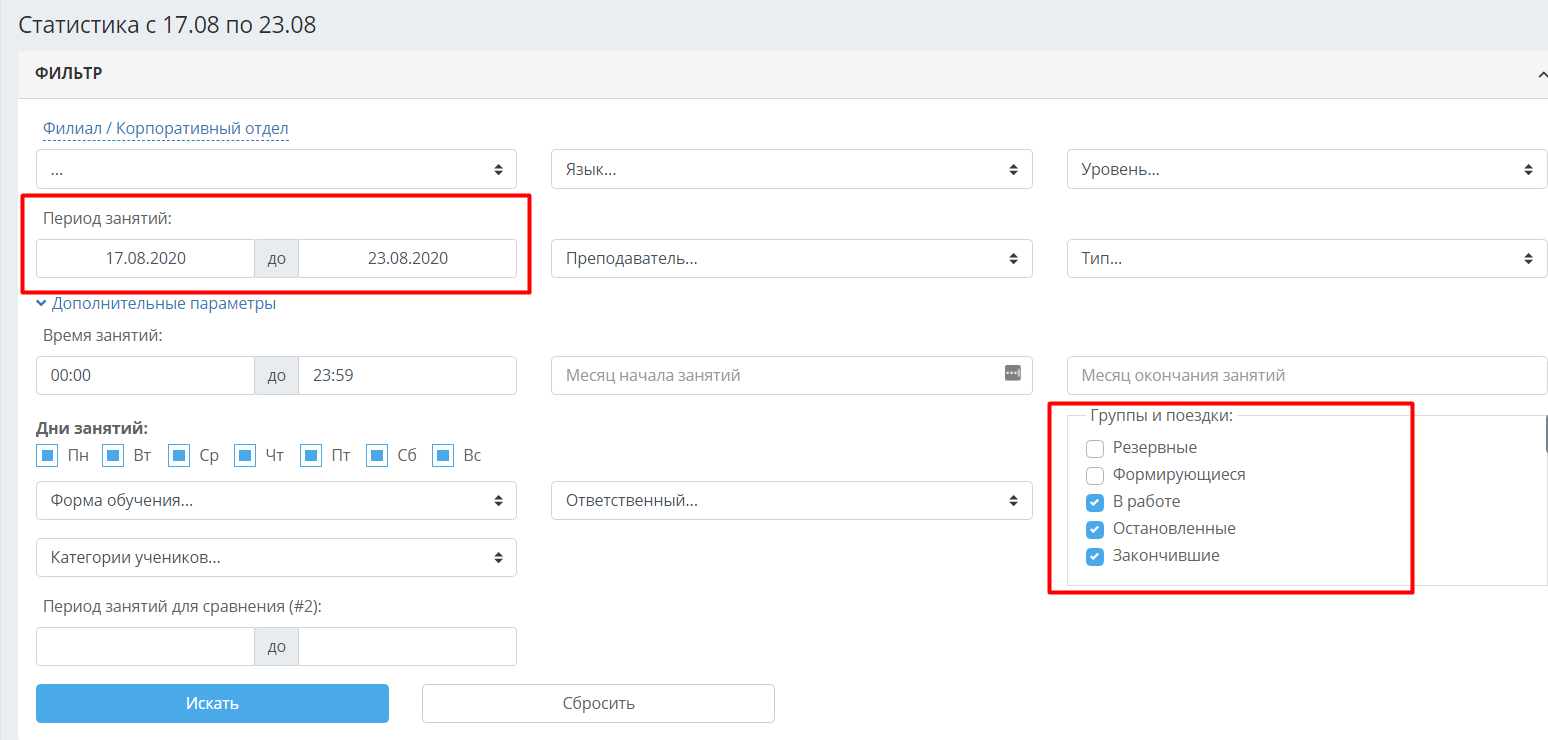Image resolution: width=1548 pixels, height=740 pixels.
Task: Collapse Дополнительные параметры section
Action: pyautogui.click(x=156, y=303)
